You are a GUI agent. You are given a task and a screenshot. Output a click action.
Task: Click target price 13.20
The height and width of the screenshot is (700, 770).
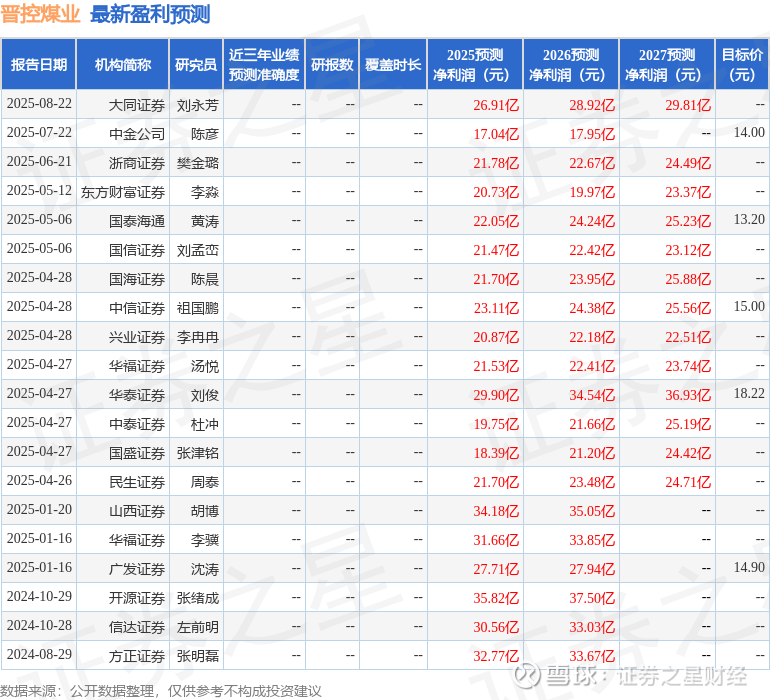coord(749,219)
